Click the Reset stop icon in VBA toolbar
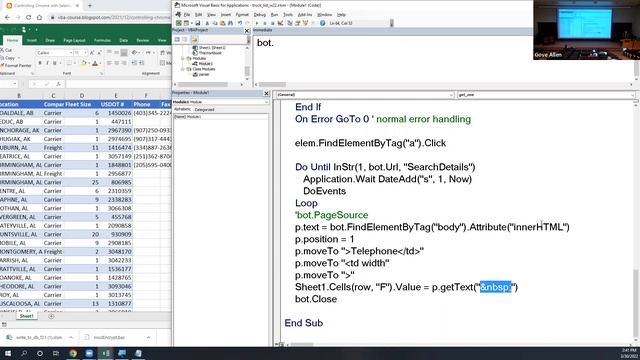The height and width of the screenshot is (360, 640). point(272,23)
